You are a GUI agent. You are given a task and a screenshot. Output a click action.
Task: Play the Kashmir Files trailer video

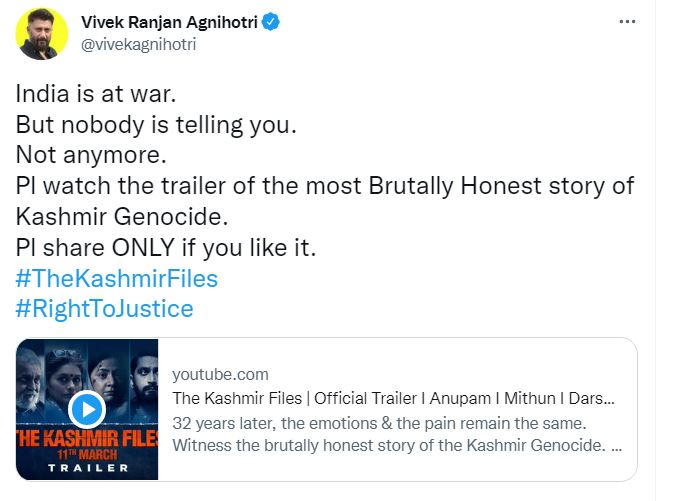coord(87,409)
